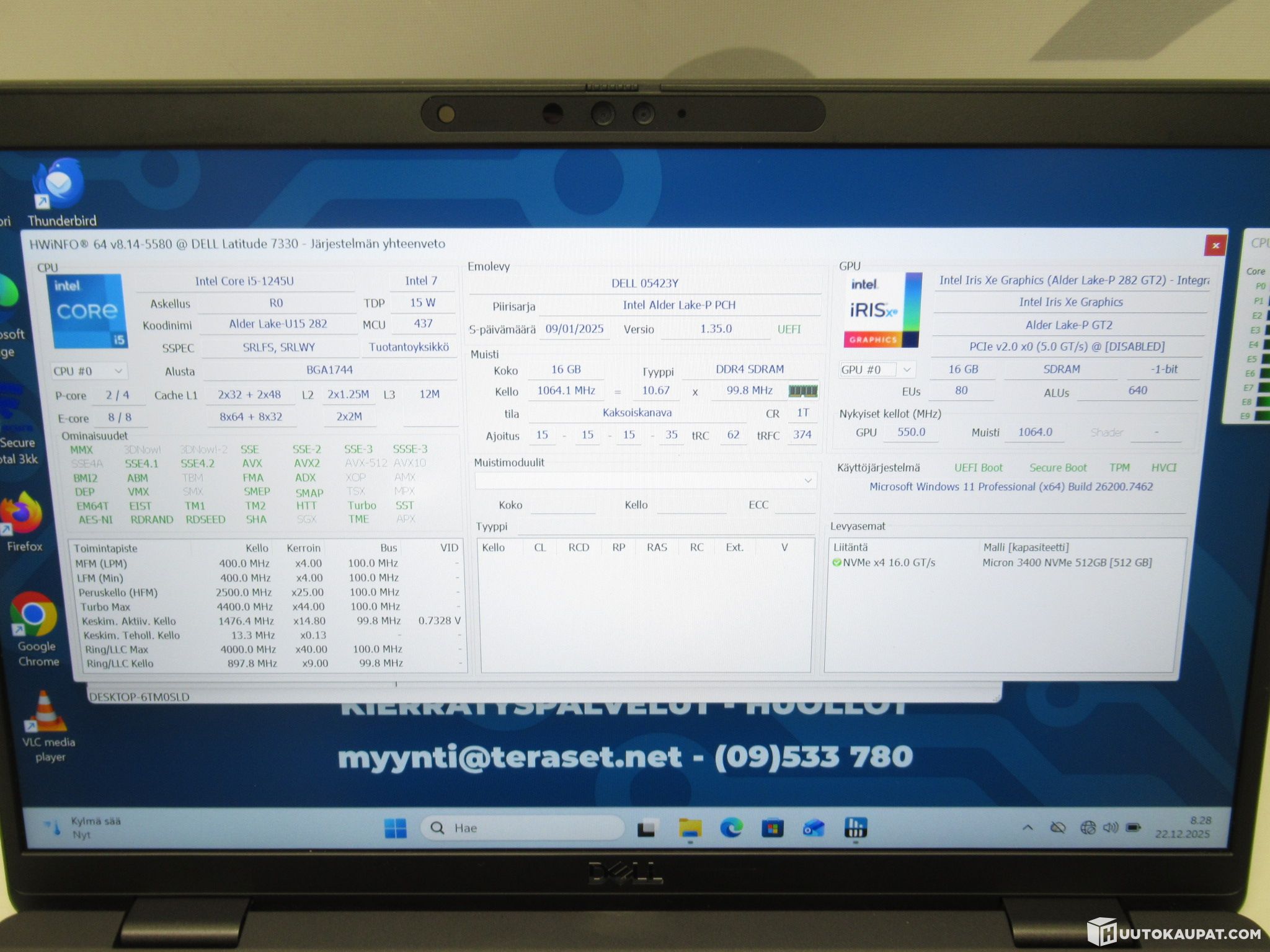Click the Hae taskbar search box
The height and width of the screenshot is (952, 1270).
coord(522,828)
